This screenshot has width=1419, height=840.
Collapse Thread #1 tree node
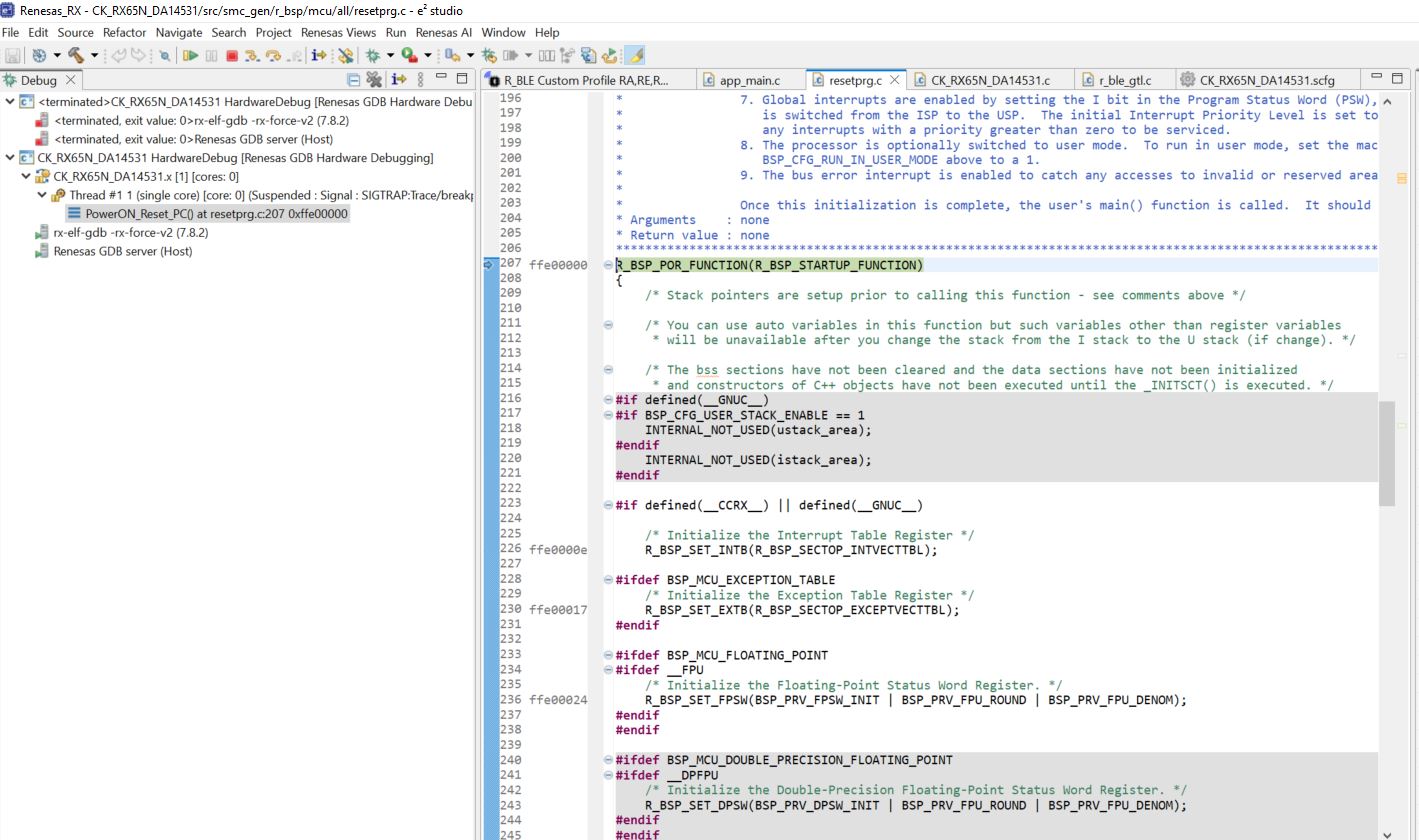[42, 195]
